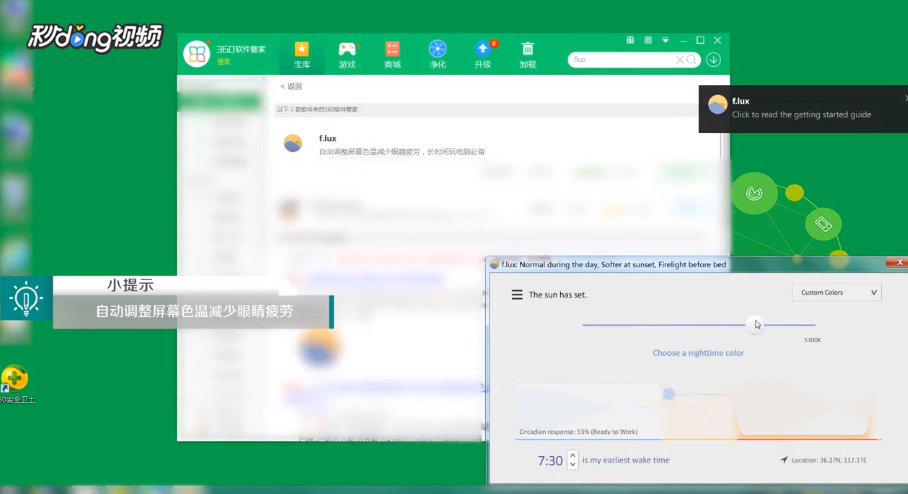Open the download manager arrow icon

[x=713, y=60]
